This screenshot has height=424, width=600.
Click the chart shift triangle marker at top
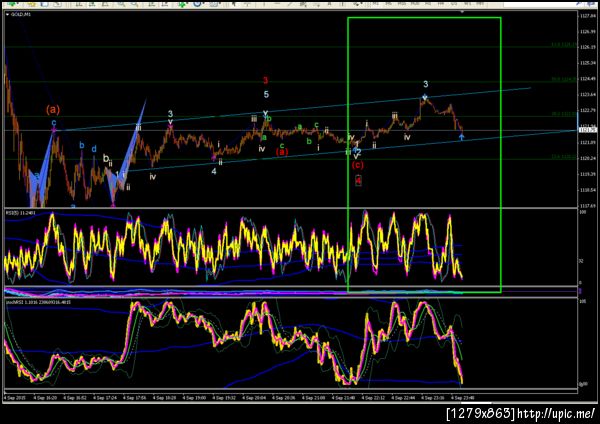pyautogui.click(x=462, y=12)
